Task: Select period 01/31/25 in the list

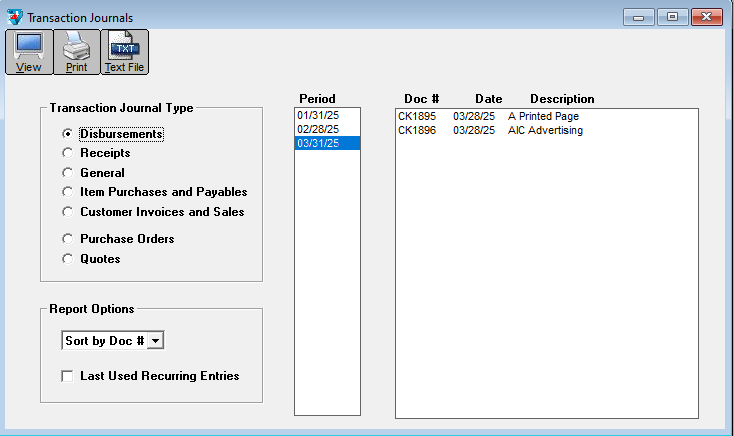Action: (317, 116)
